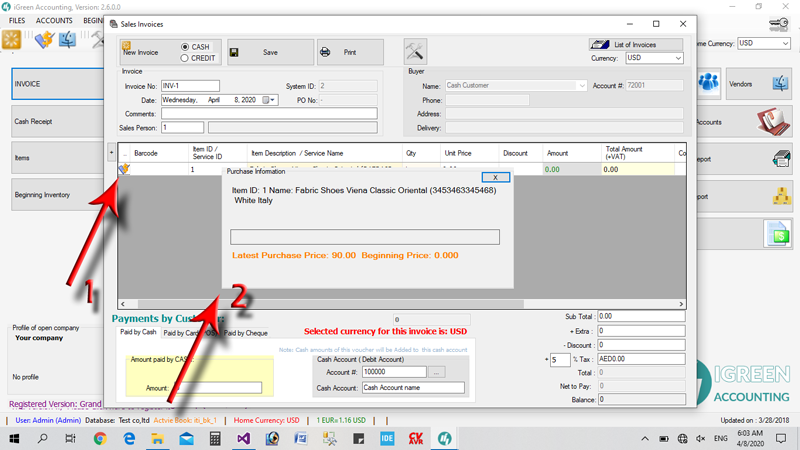Click the keys icon at top right
Image resolution: width=800 pixels, height=450 pixels.
[779, 23]
